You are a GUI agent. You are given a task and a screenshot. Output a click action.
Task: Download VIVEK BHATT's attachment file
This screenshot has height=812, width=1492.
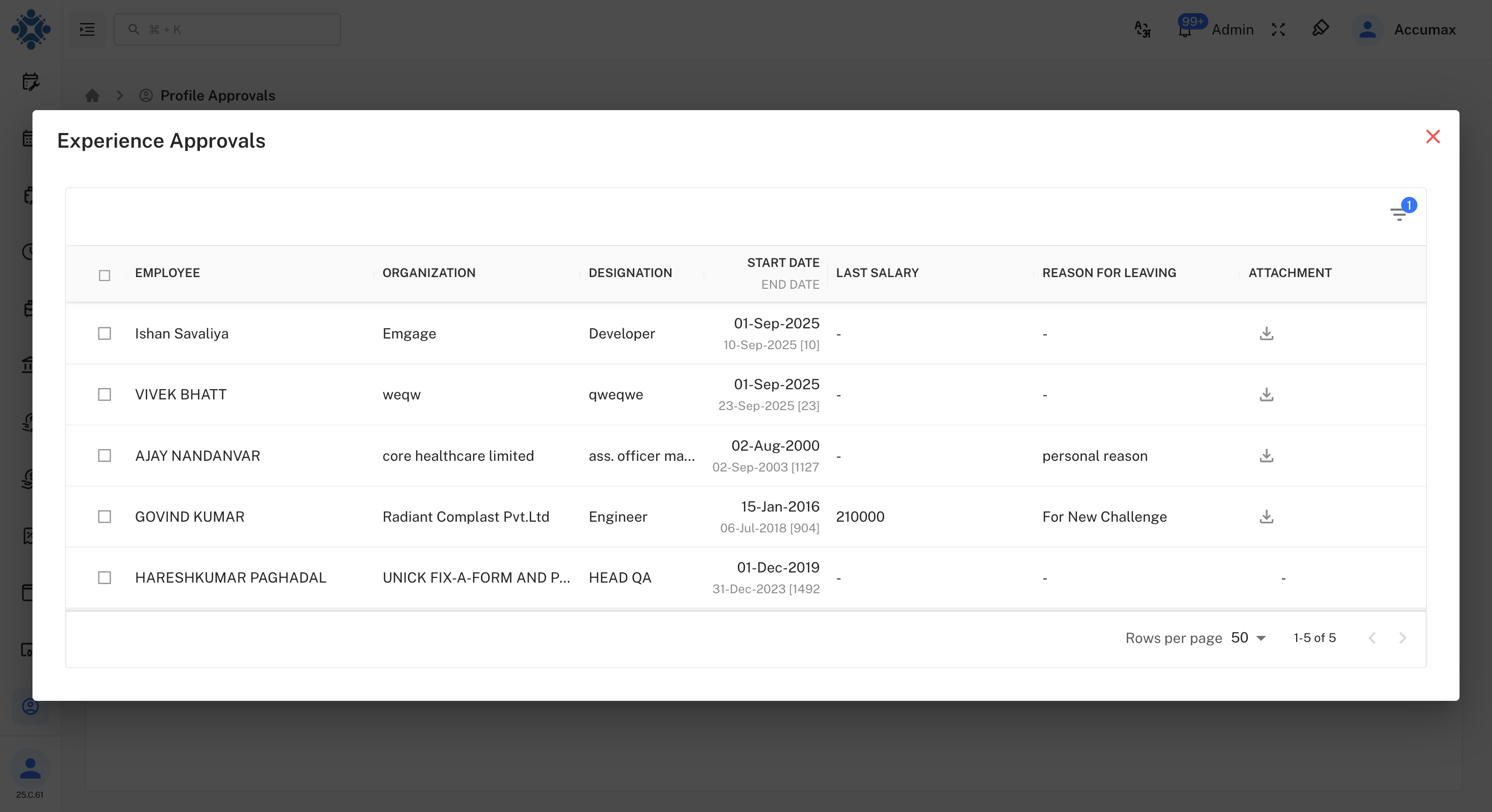(x=1266, y=394)
